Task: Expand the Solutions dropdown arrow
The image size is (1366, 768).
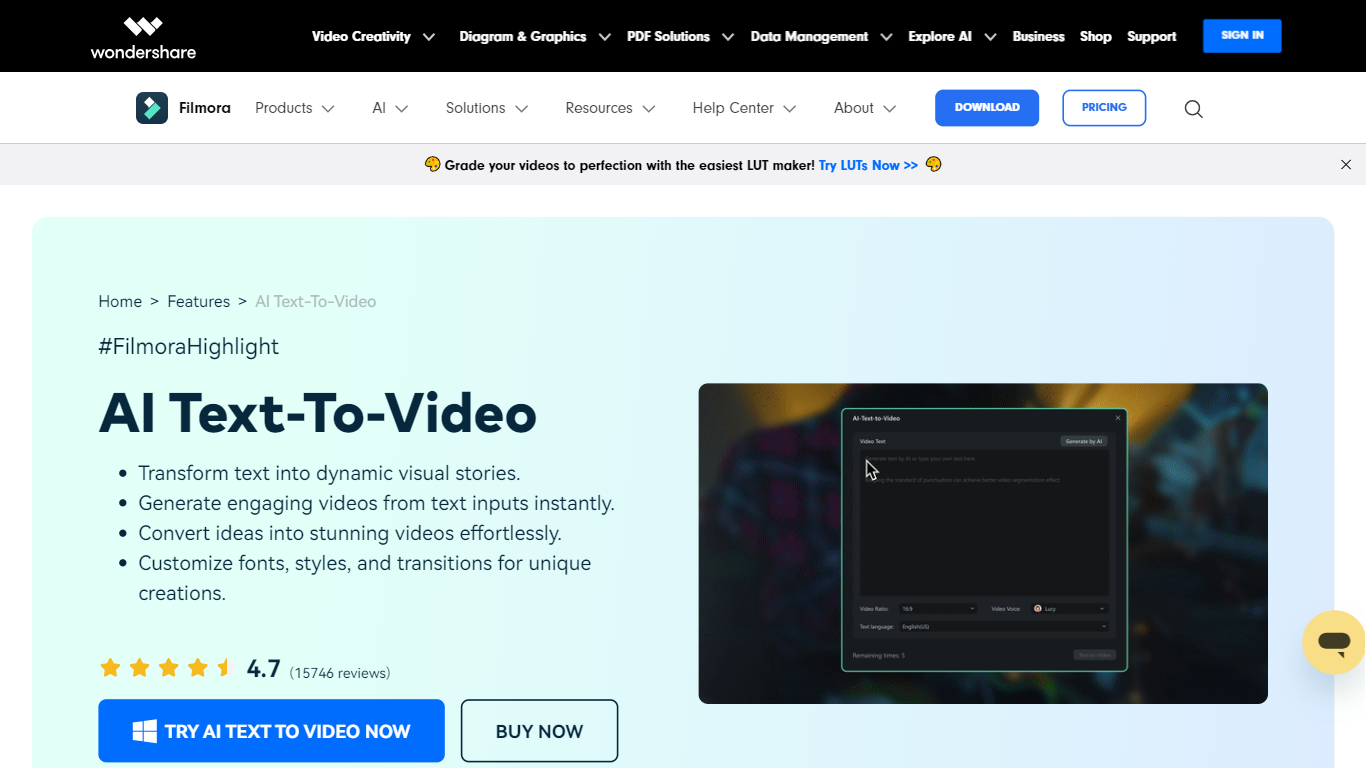Action: tap(521, 109)
